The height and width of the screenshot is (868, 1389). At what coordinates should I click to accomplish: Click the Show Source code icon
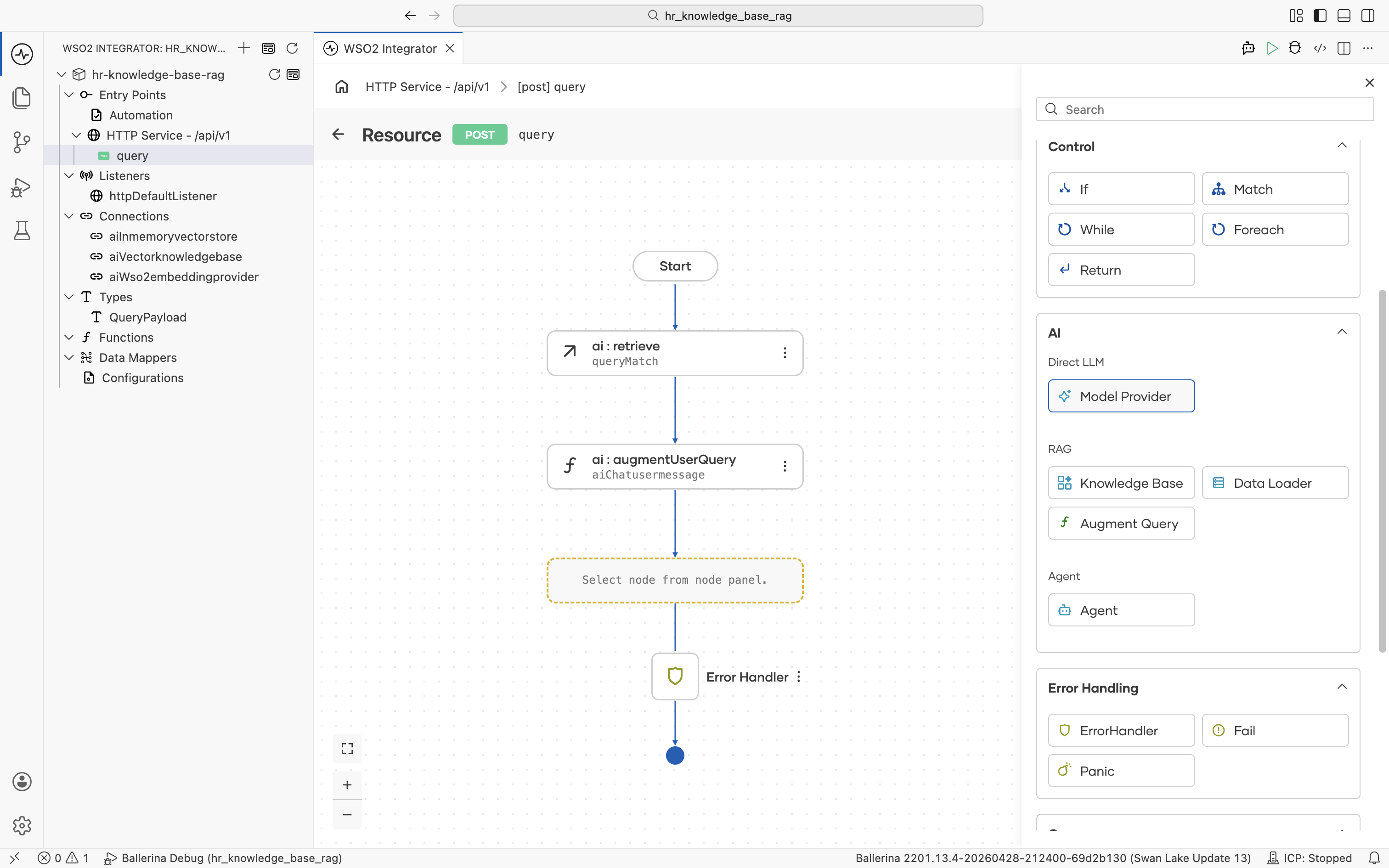point(1320,48)
